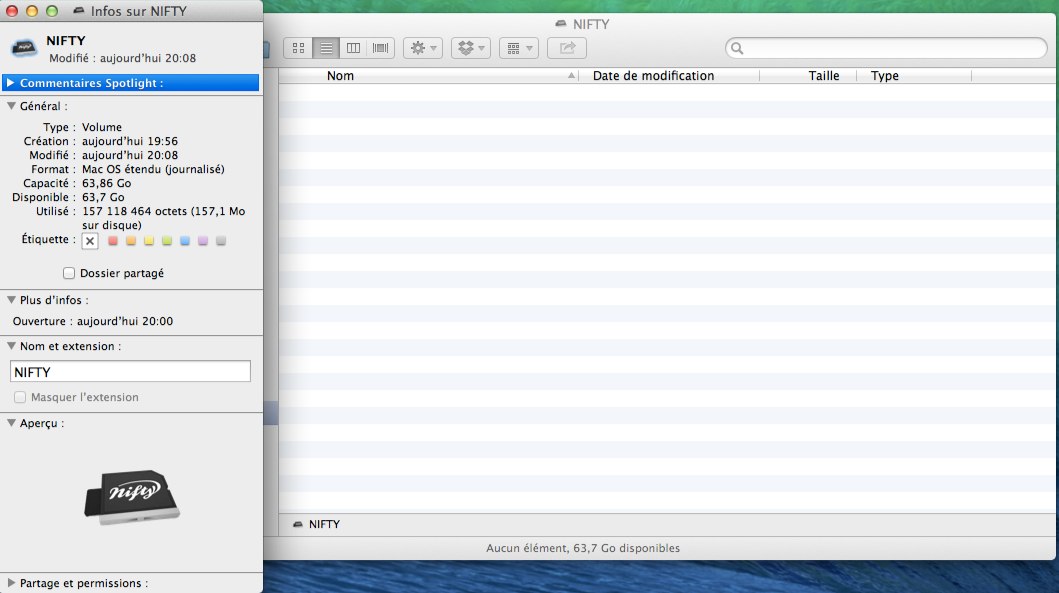Click the Création value aujourd'hui 19:56
The image size is (1059, 593).
tap(130, 141)
